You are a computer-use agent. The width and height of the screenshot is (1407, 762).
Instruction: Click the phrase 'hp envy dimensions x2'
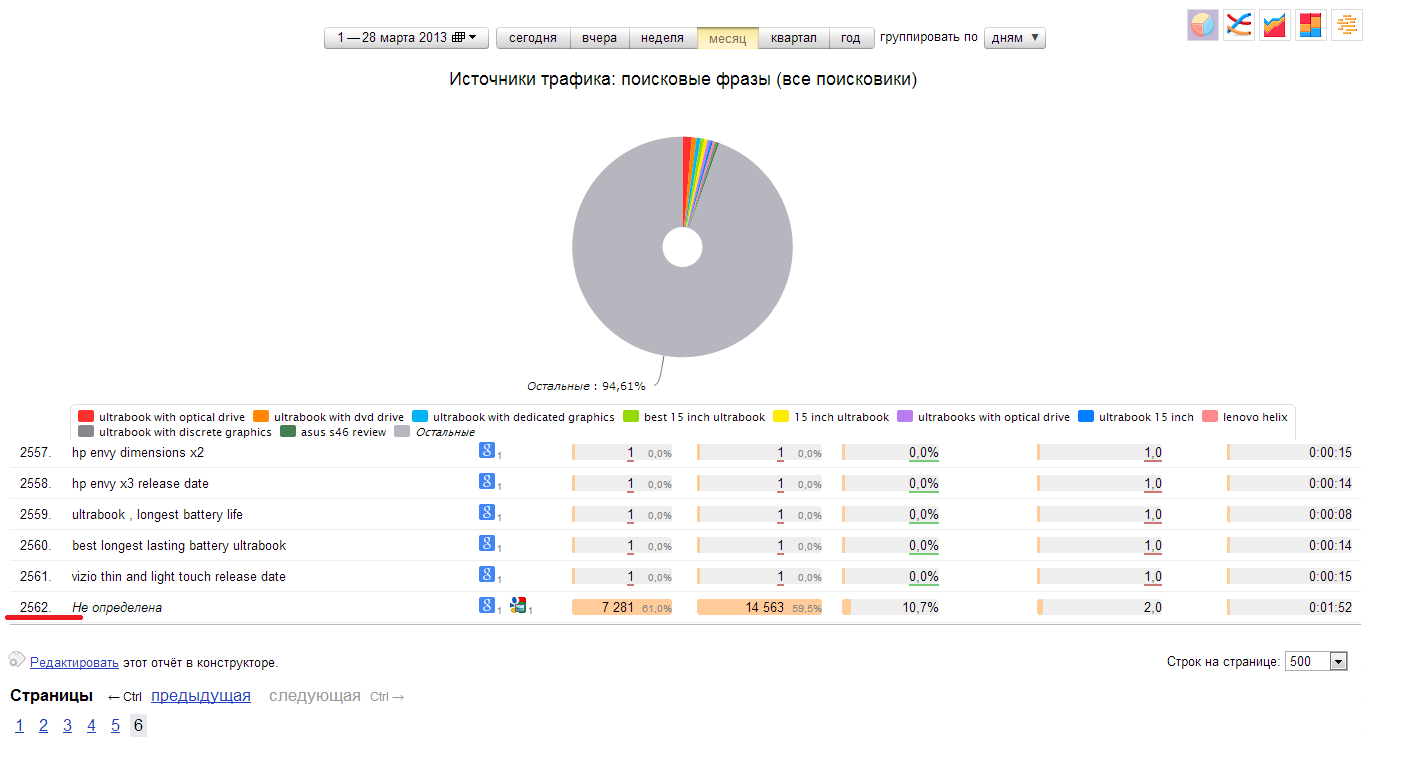tap(138, 452)
